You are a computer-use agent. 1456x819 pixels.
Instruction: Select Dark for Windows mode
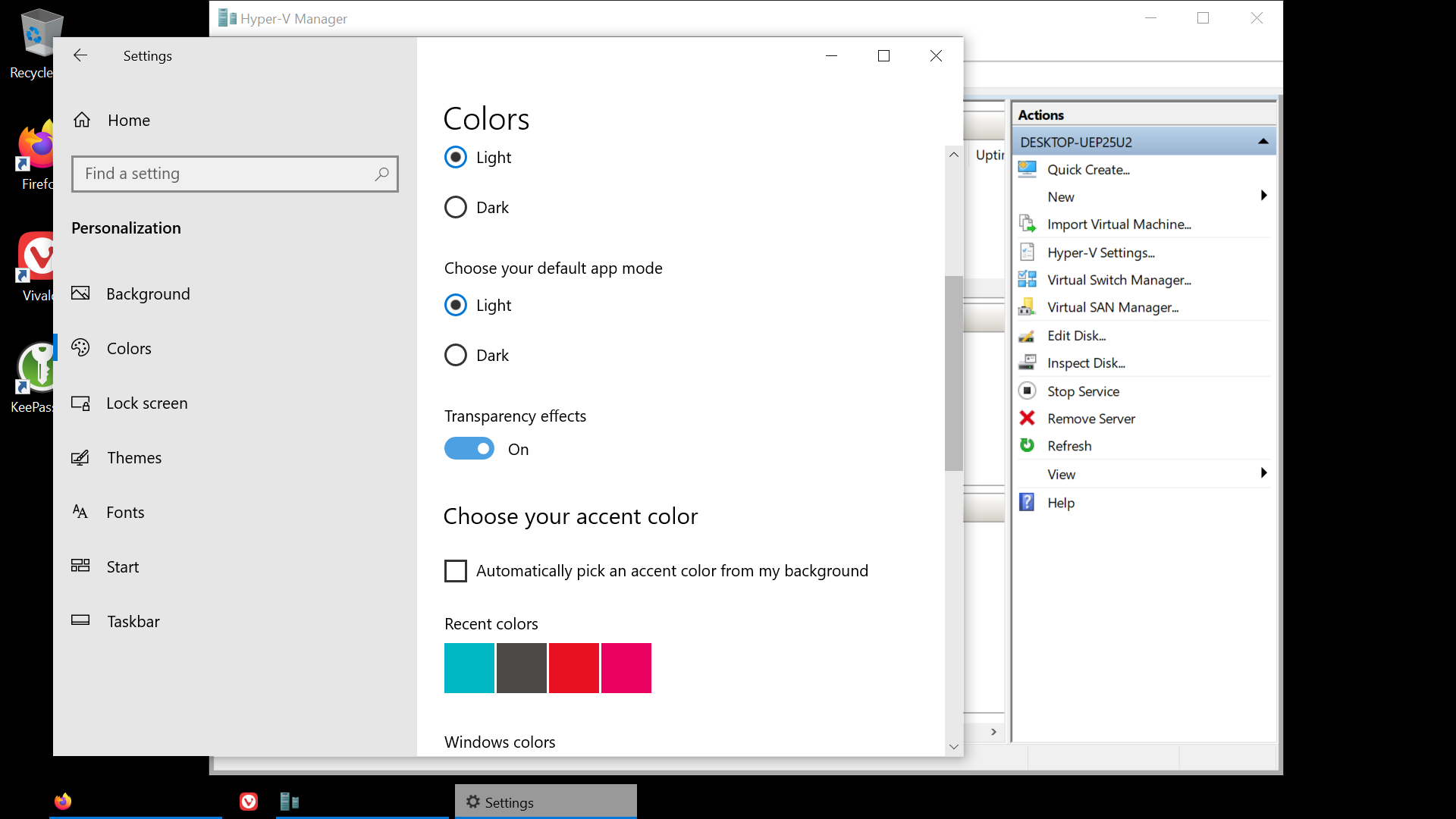click(x=456, y=207)
